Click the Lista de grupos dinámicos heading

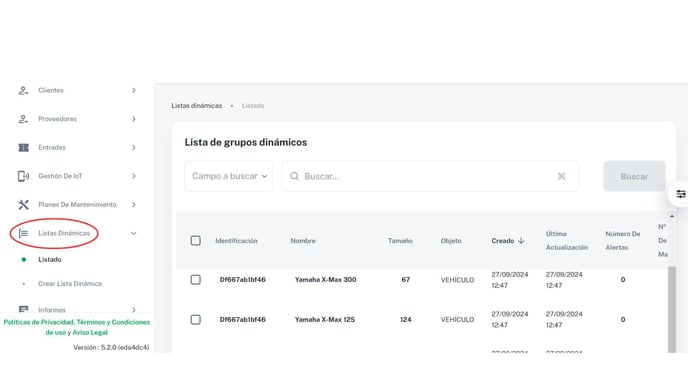coord(246,142)
